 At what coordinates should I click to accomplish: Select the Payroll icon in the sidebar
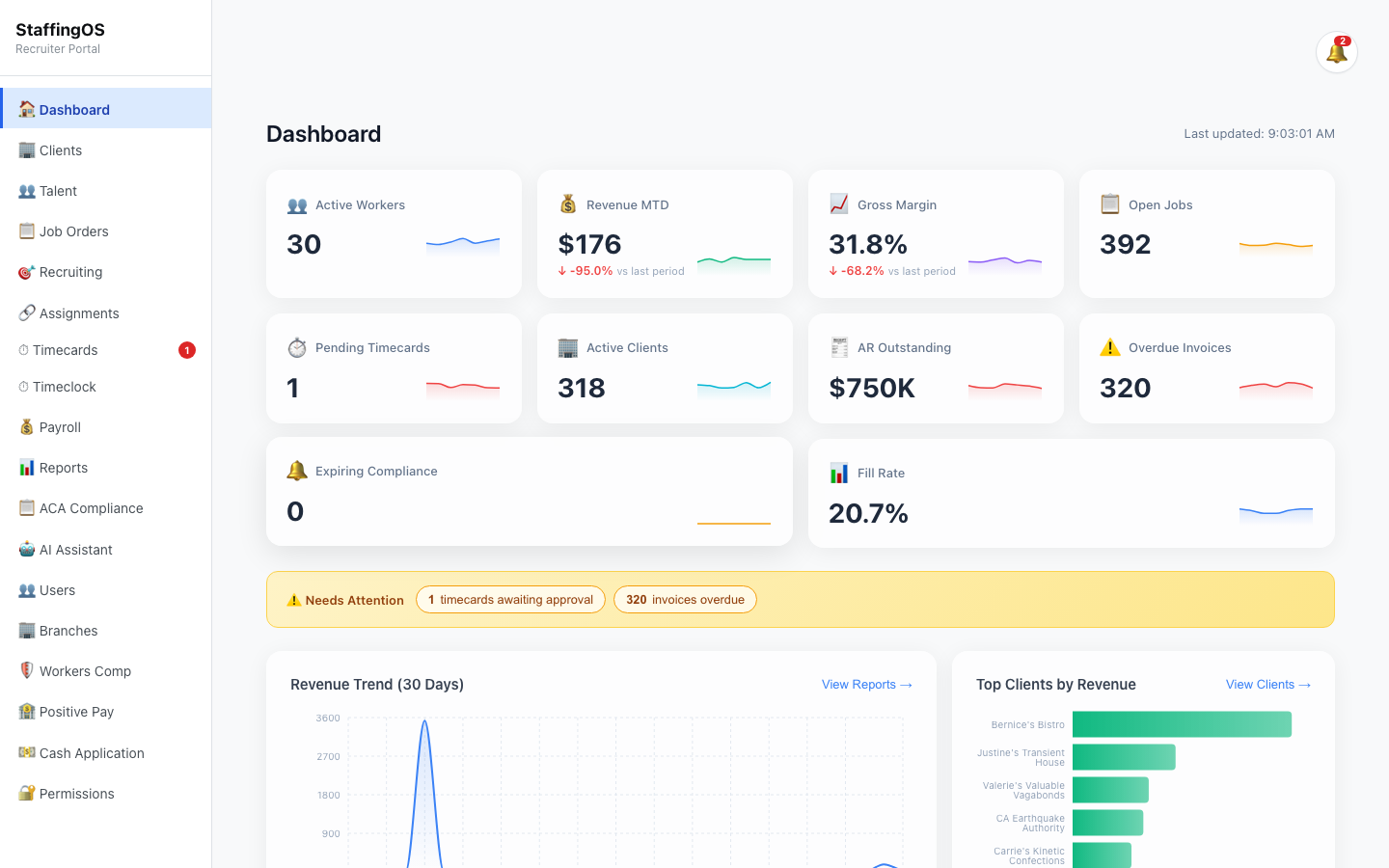(x=27, y=426)
